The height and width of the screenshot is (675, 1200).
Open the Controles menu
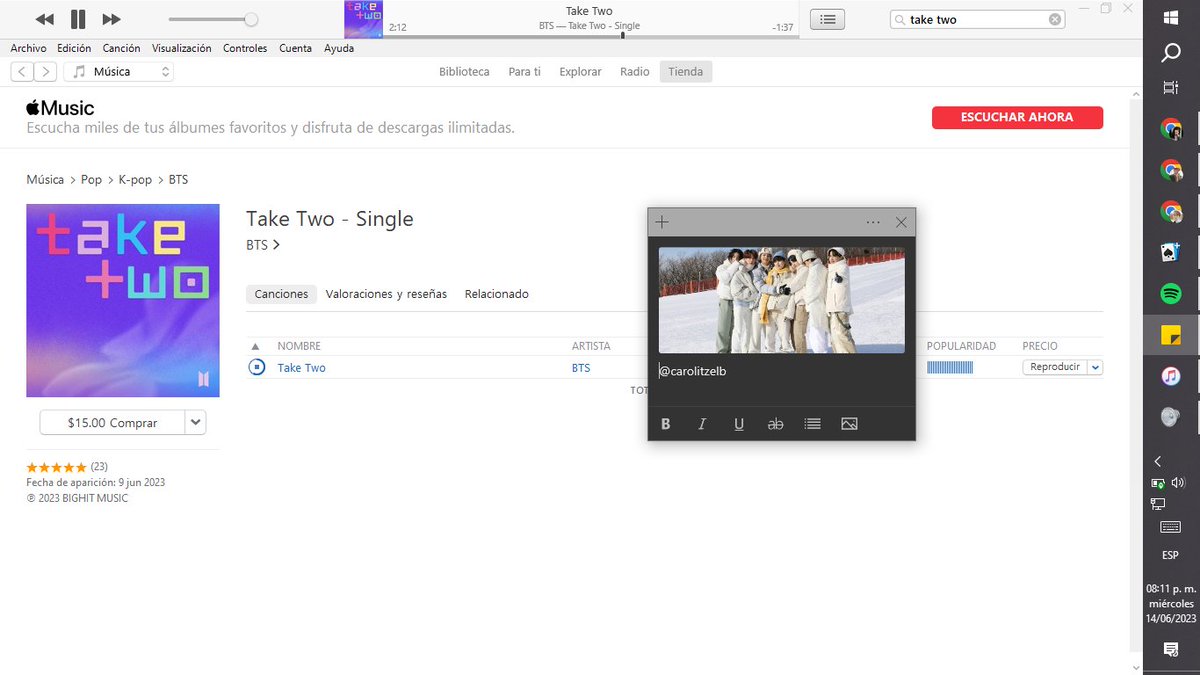[x=245, y=48]
